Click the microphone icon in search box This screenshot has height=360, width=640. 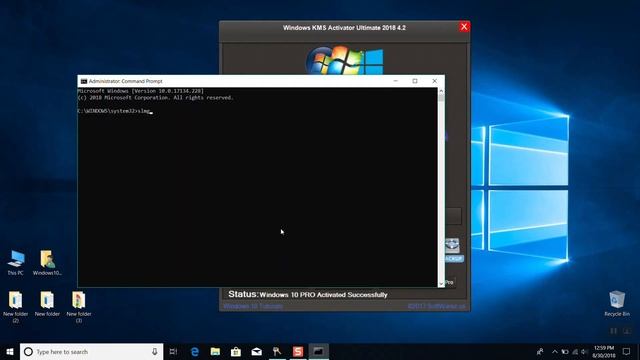(155, 351)
